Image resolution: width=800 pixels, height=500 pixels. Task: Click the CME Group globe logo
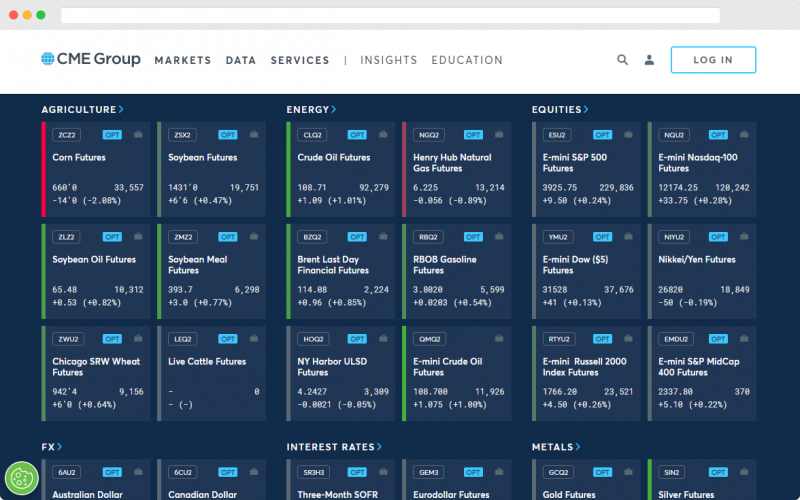[x=47, y=59]
